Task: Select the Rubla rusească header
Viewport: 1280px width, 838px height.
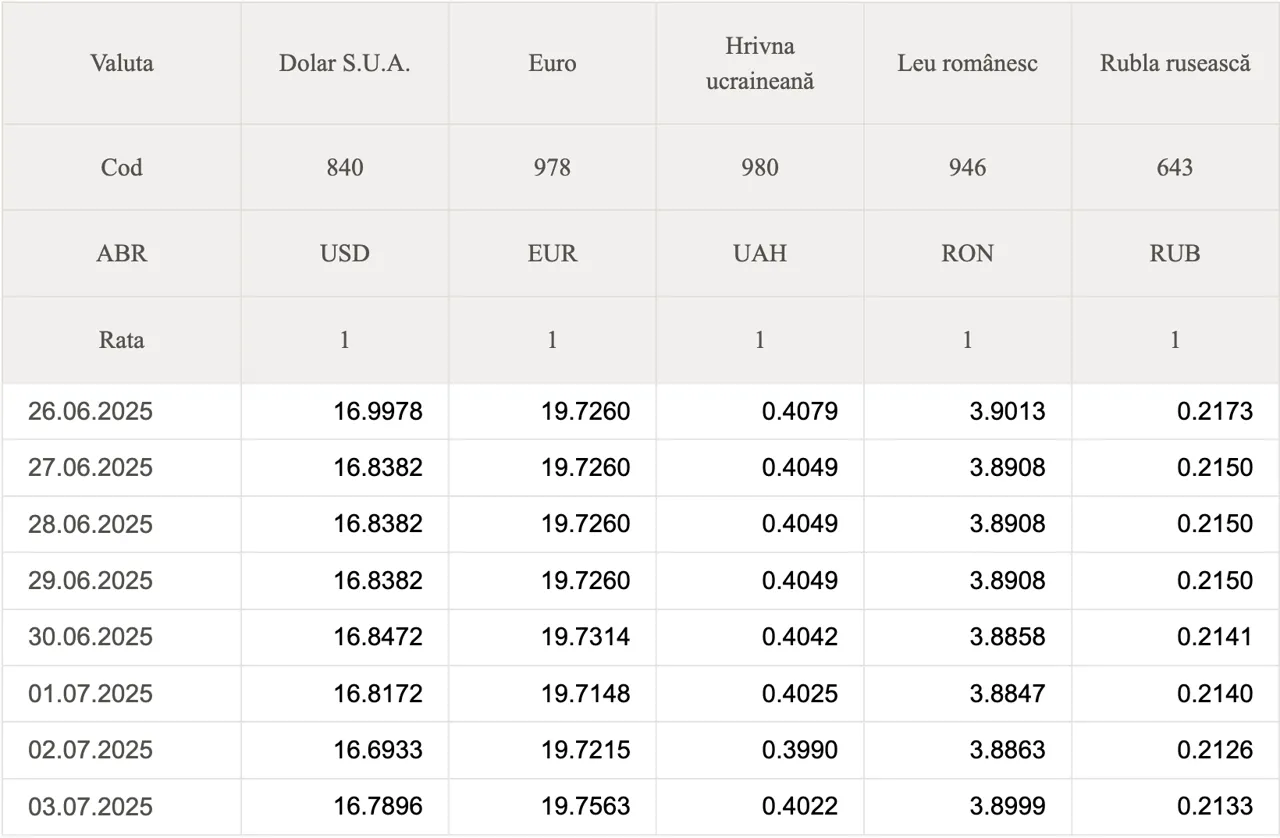Action: [x=1175, y=63]
